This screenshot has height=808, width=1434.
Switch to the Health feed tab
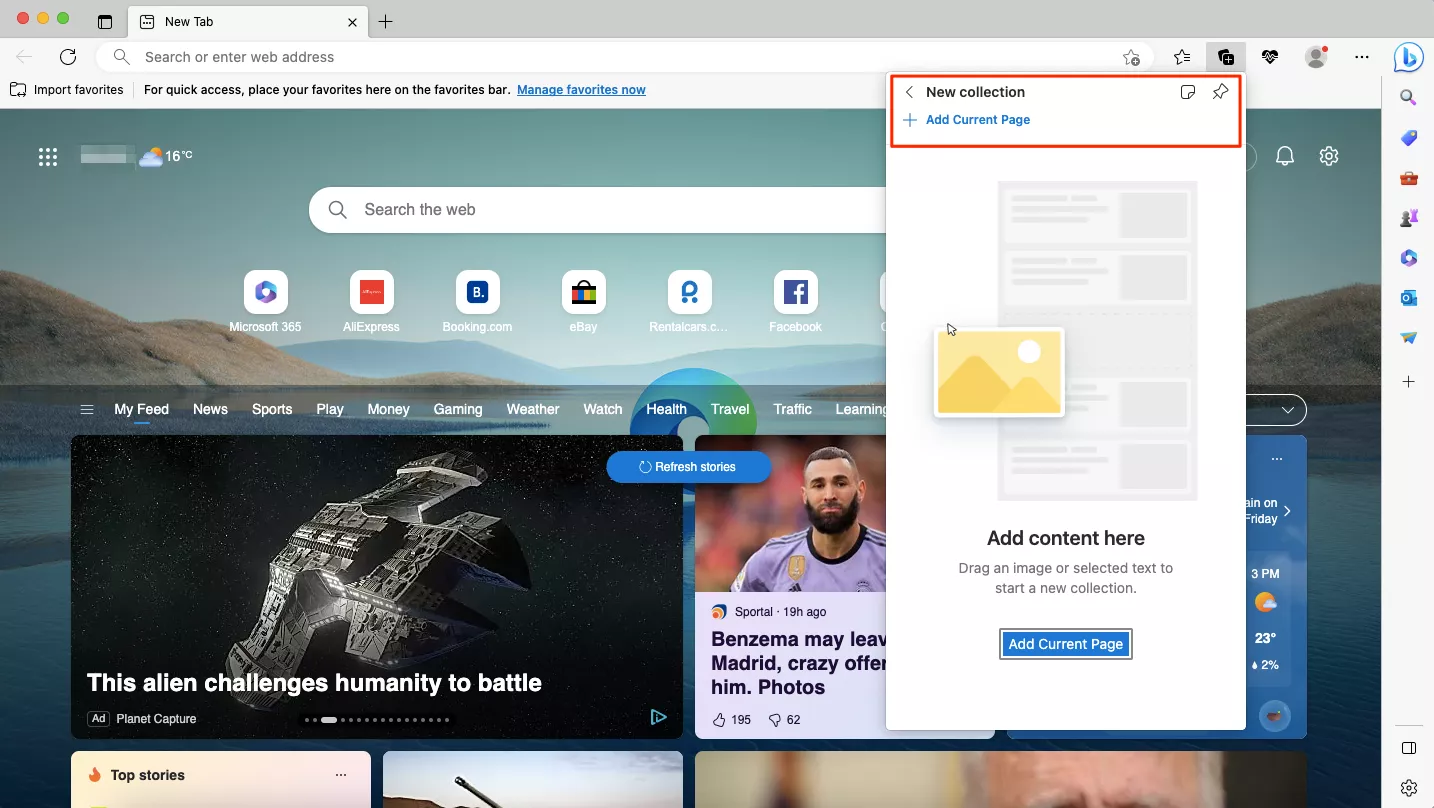coord(666,409)
